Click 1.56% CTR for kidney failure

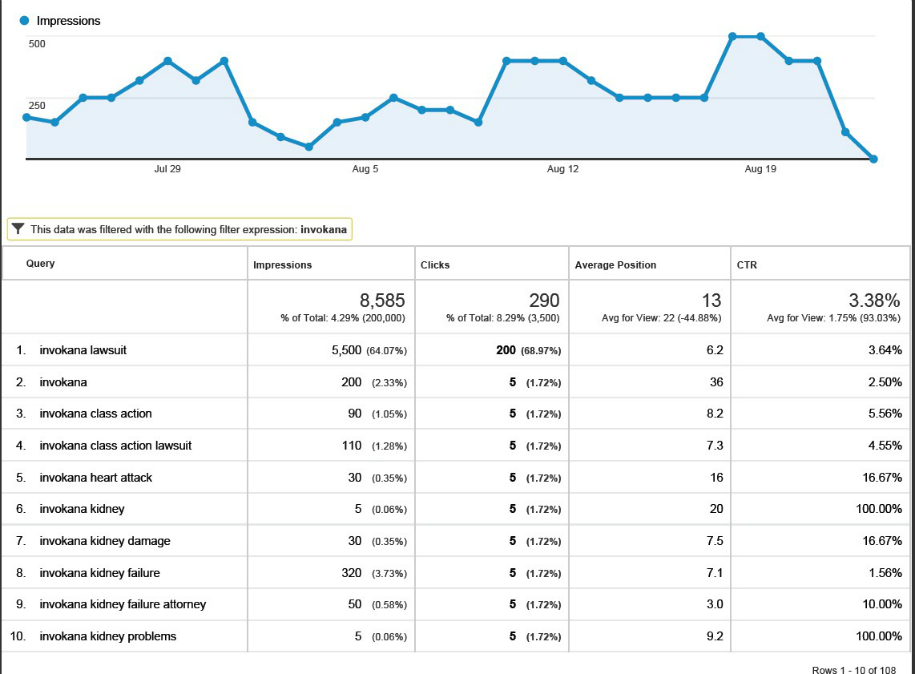pos(885,573)
